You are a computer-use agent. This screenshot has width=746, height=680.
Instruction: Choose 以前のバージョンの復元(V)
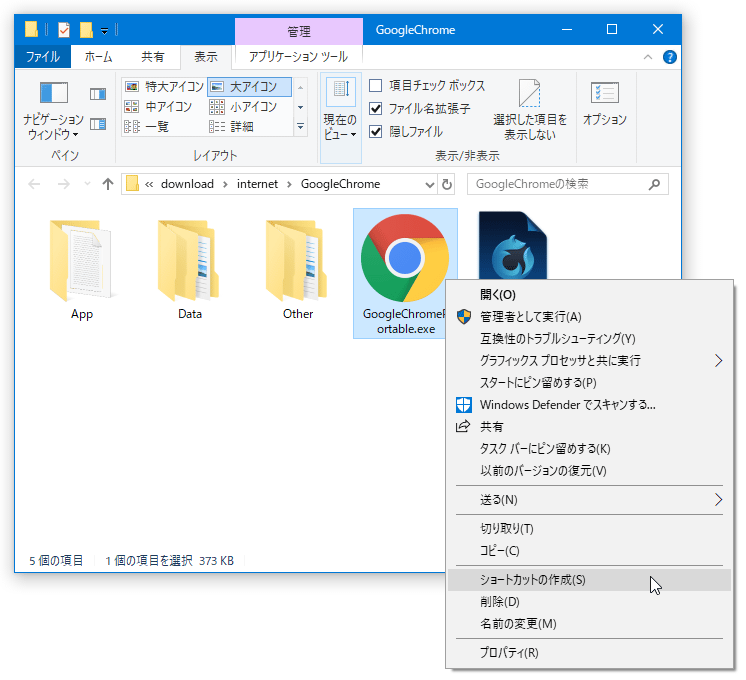click(589, 471)
